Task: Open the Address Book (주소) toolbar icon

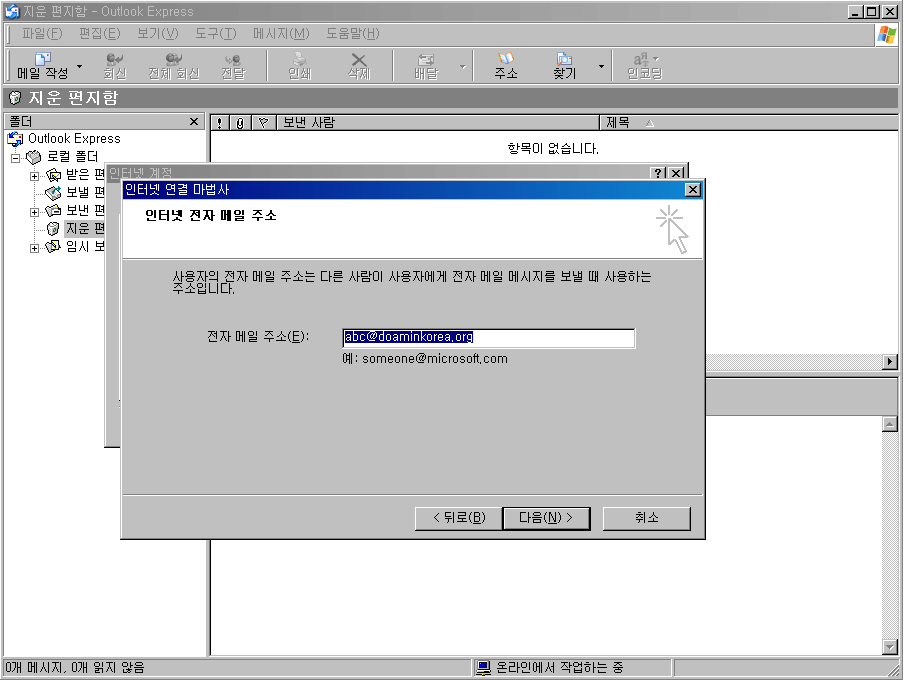Action: click(x=506, y=66)
